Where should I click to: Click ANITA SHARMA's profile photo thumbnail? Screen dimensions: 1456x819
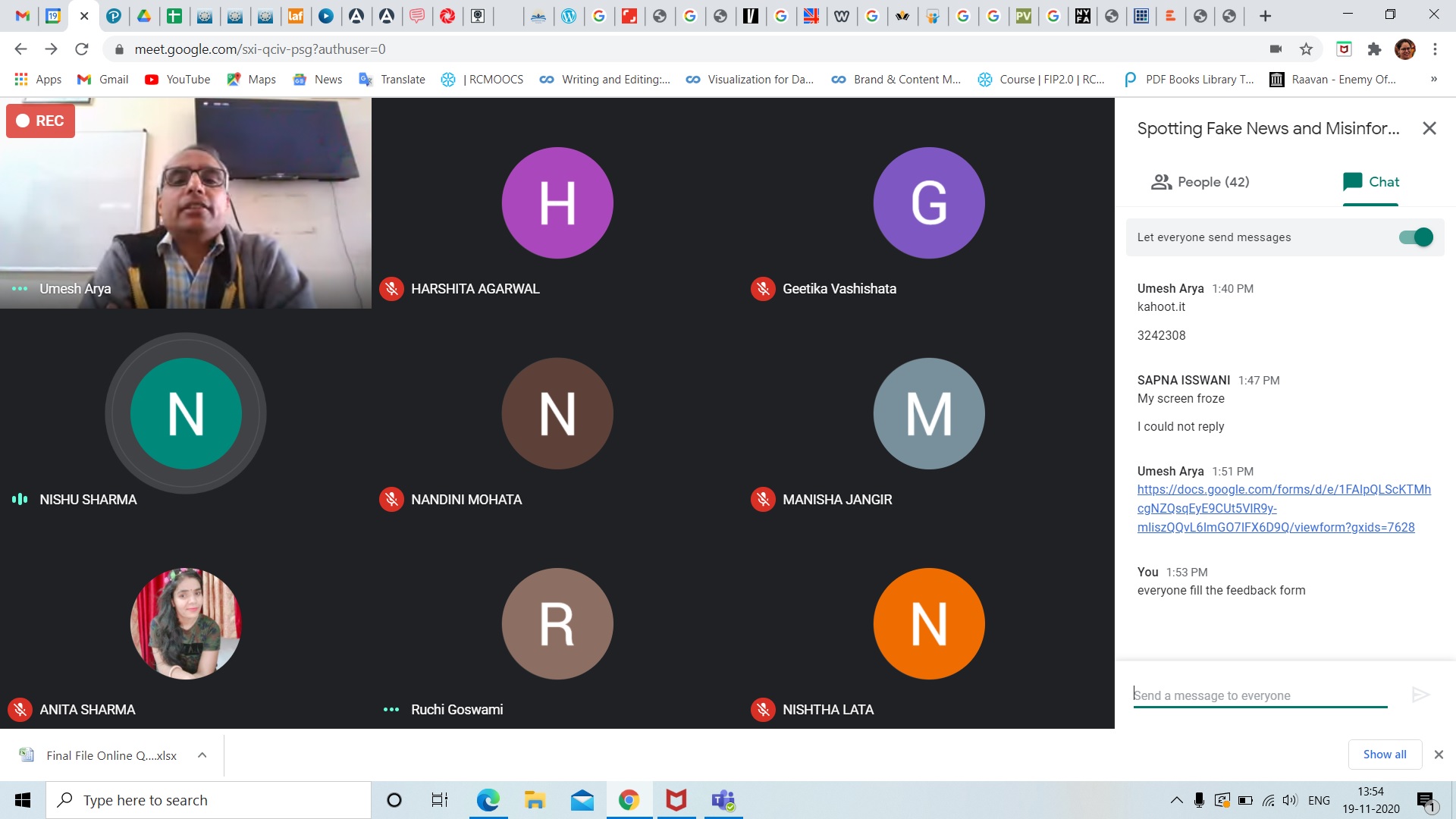coord(186,623)
